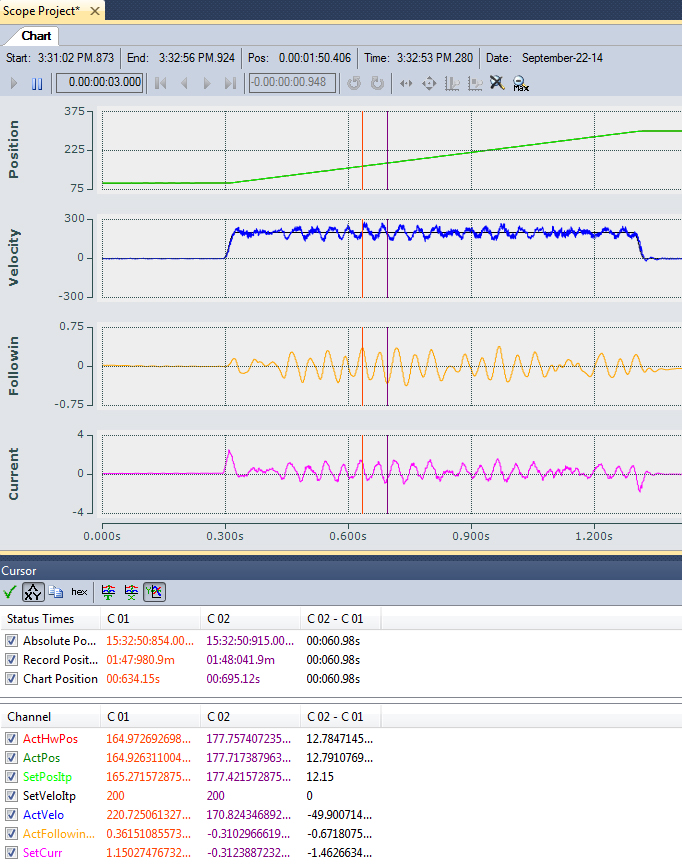Close the Scope Project tab
The height and width of the screenshot is (868, 682).
click(x=95, y=11)
